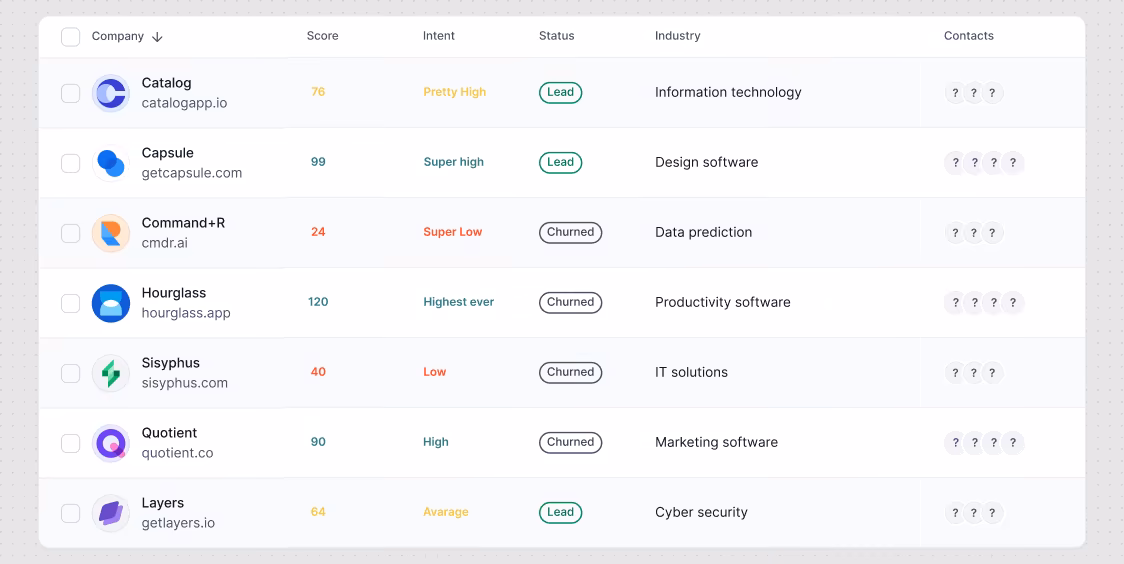Image resolution: width=1124 pixels, height=564 pixels.
Task: Click the Quotient company logo icon
Action: coord(111,443)
